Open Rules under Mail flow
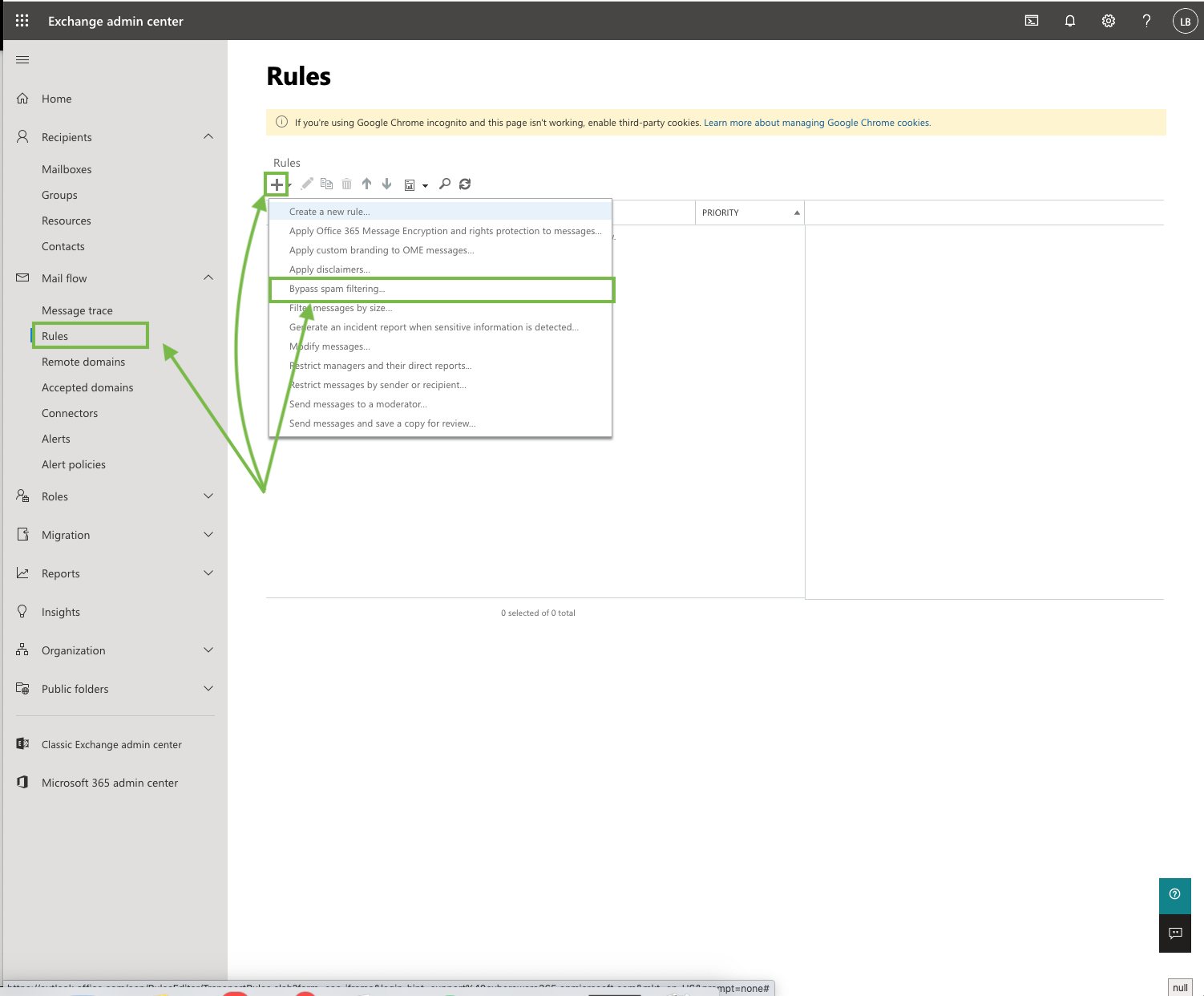The image size is (1204, 996). click(x=55, y=336)
